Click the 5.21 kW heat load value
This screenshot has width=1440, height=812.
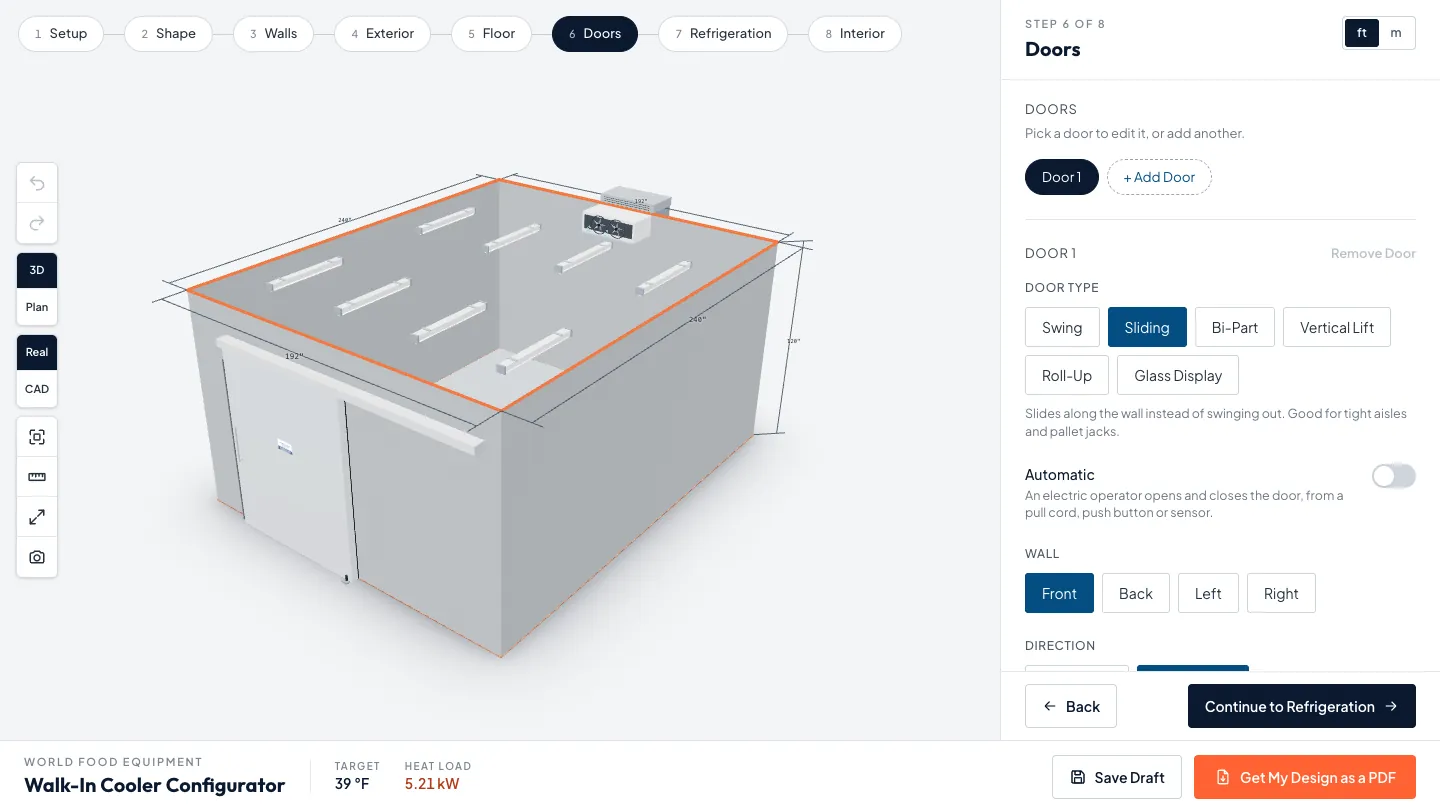pyautogui.click(x=432, y=784)
